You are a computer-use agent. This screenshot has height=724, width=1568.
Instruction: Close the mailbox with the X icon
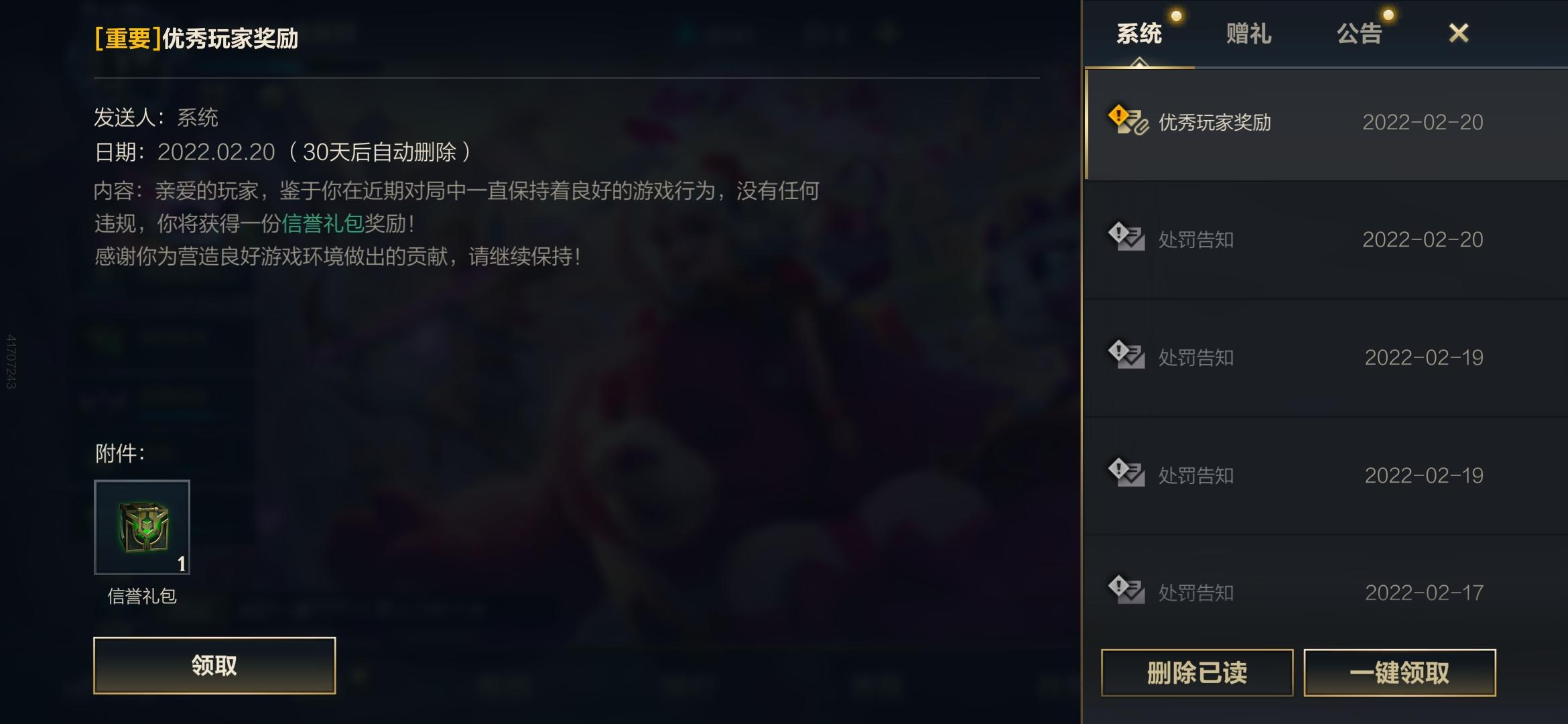click(1459, 33)
